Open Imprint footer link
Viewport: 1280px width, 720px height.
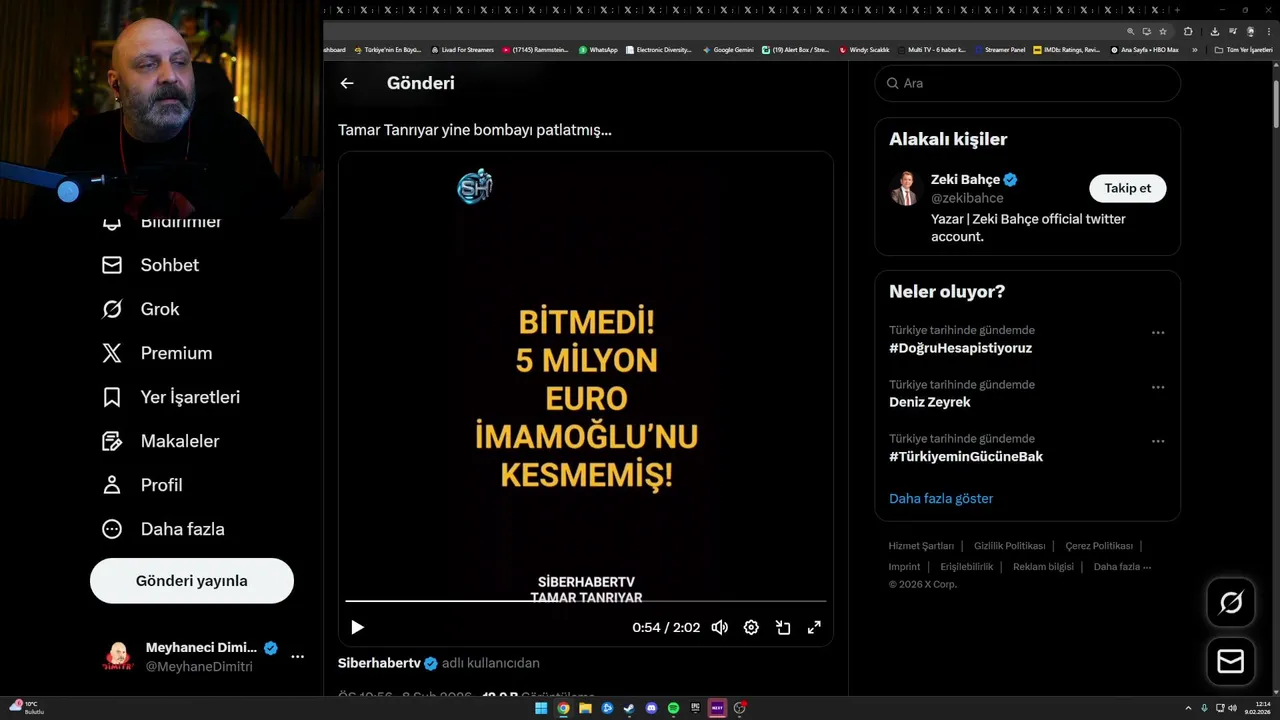pyautogui.click(x=904, y=567)
